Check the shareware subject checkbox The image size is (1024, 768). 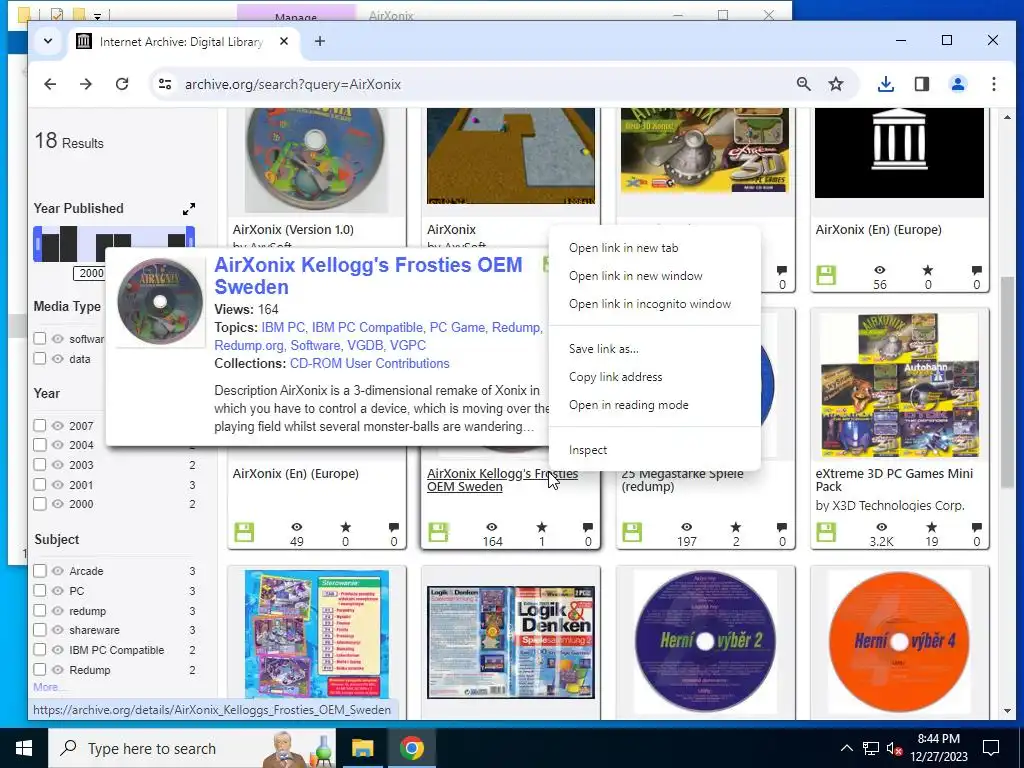(40, 630)
